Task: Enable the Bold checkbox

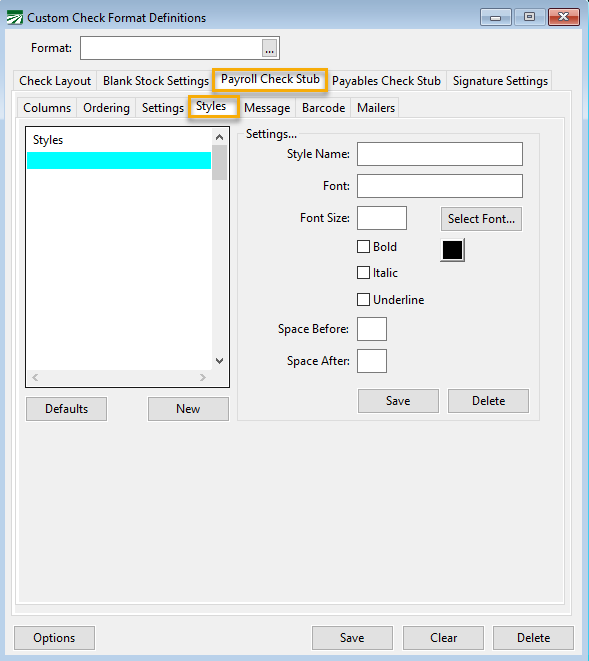Action: 363,247
